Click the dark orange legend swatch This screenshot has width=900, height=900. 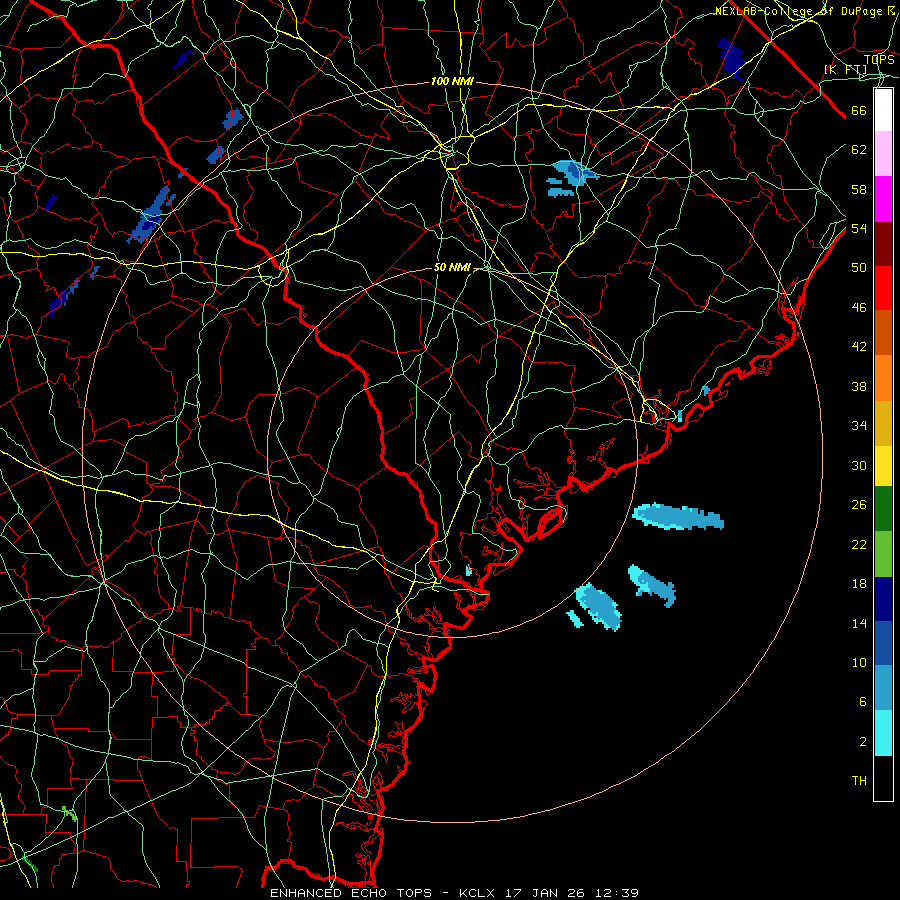[x=883, y=332]
